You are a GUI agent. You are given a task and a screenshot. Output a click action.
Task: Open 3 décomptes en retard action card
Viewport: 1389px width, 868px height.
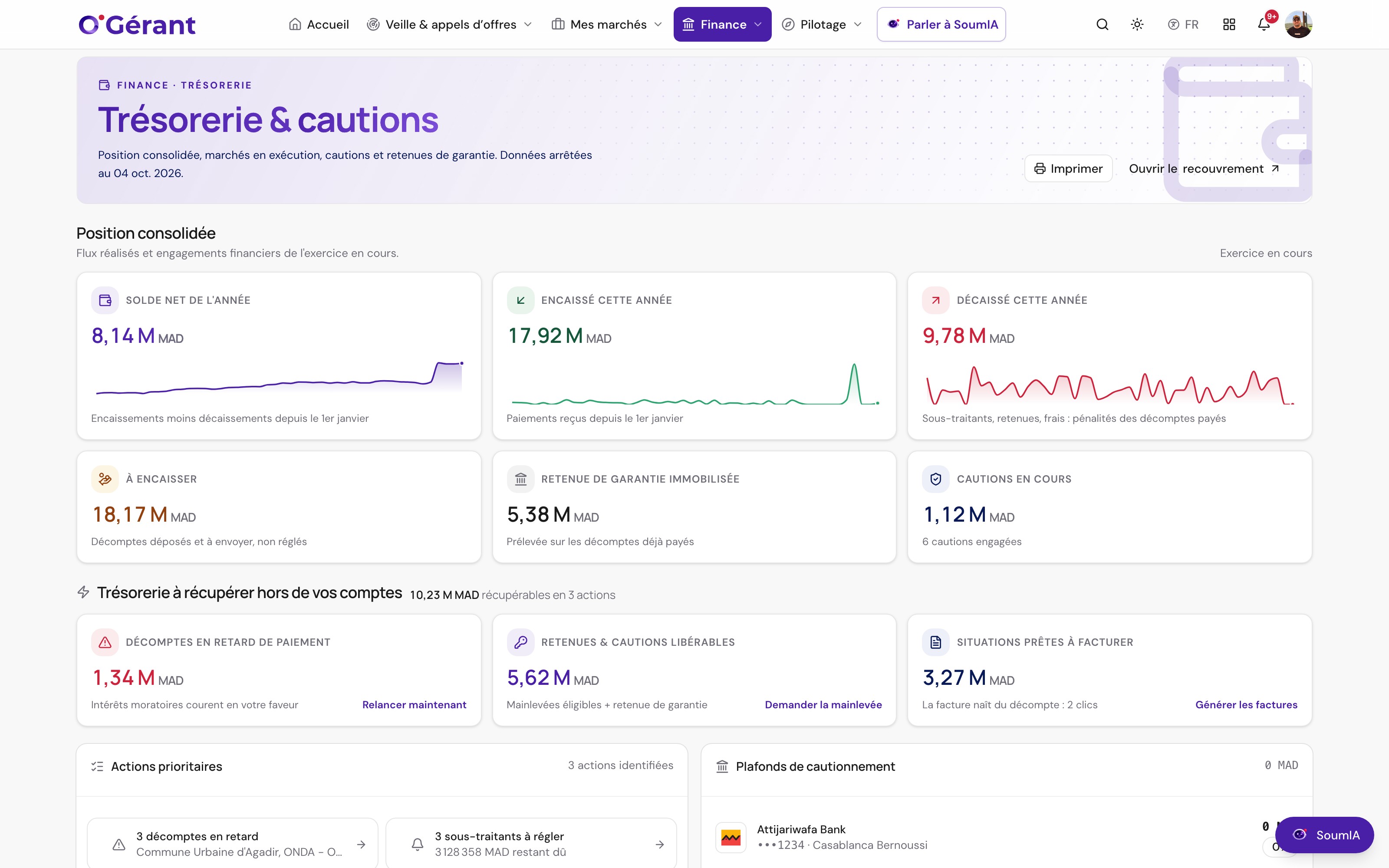233,843
